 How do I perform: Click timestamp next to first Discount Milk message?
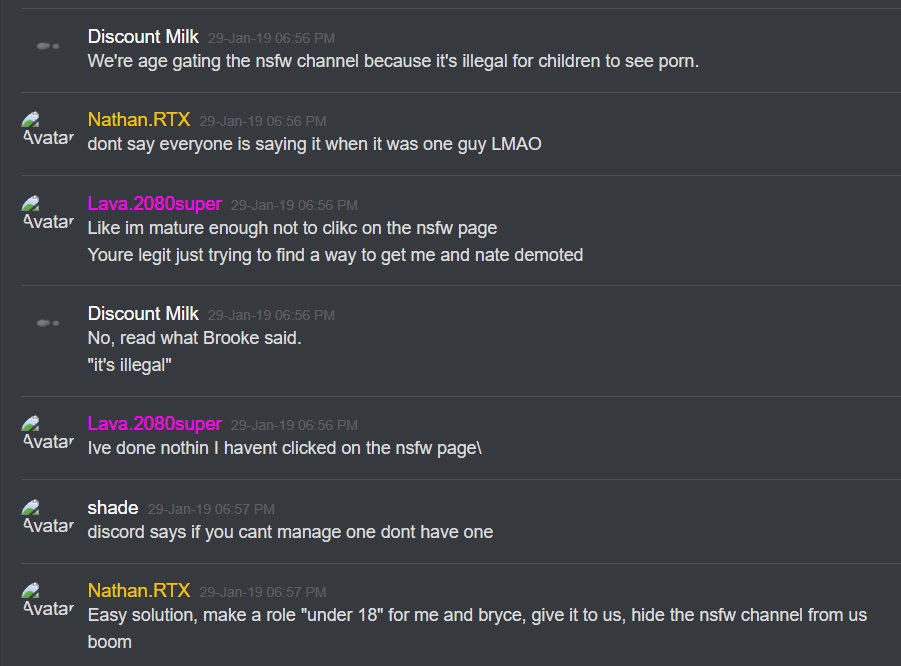(271, 38)
